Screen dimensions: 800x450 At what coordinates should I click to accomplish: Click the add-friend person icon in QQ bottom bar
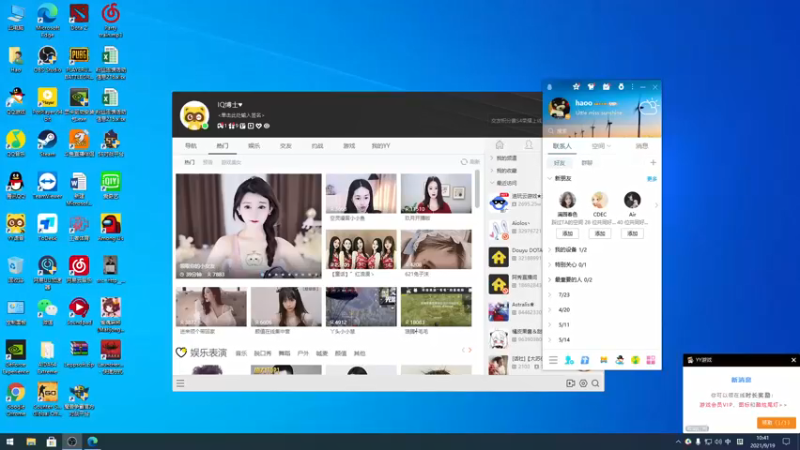point(569,360)
